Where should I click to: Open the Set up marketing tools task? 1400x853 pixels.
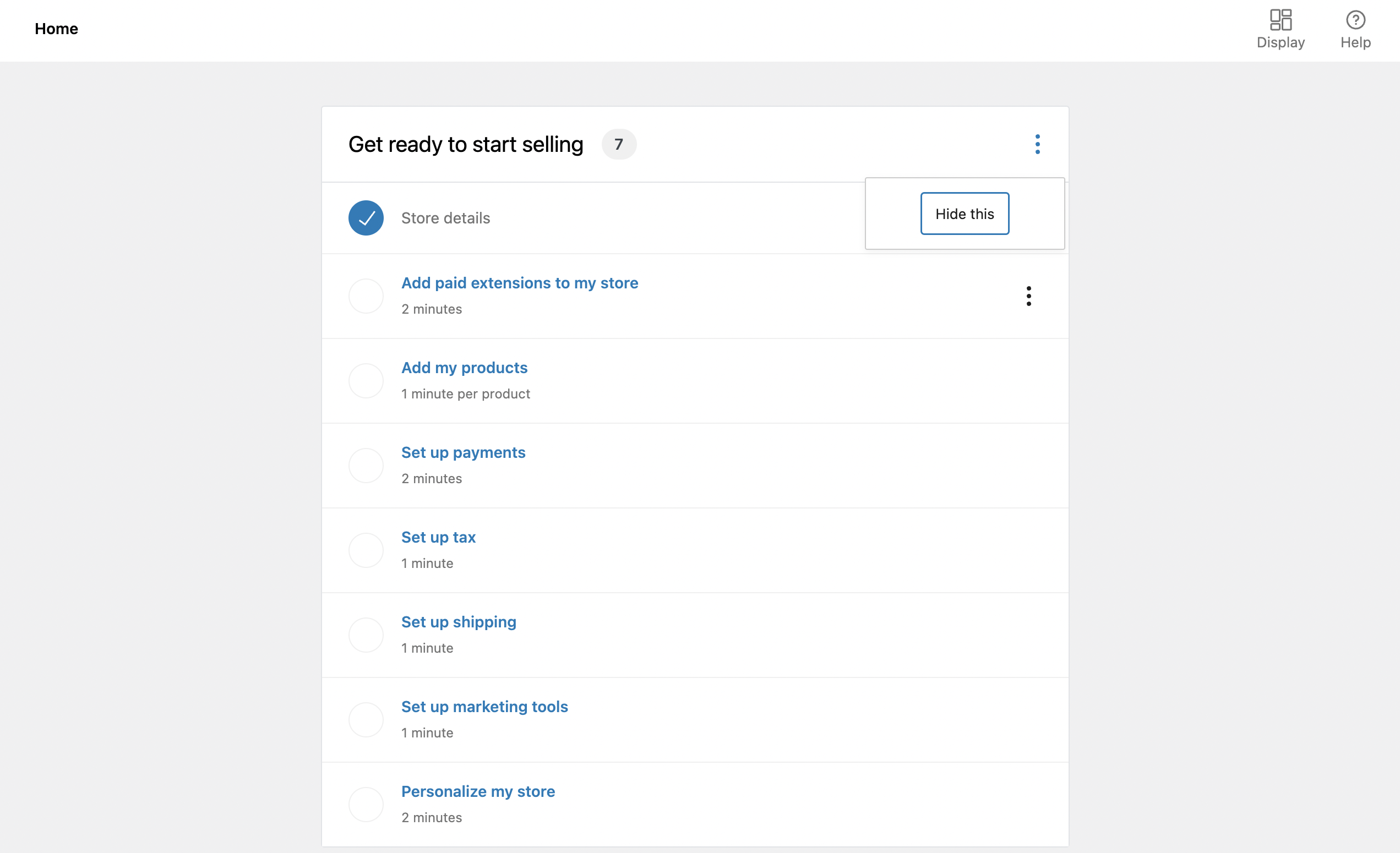point(484,707)
